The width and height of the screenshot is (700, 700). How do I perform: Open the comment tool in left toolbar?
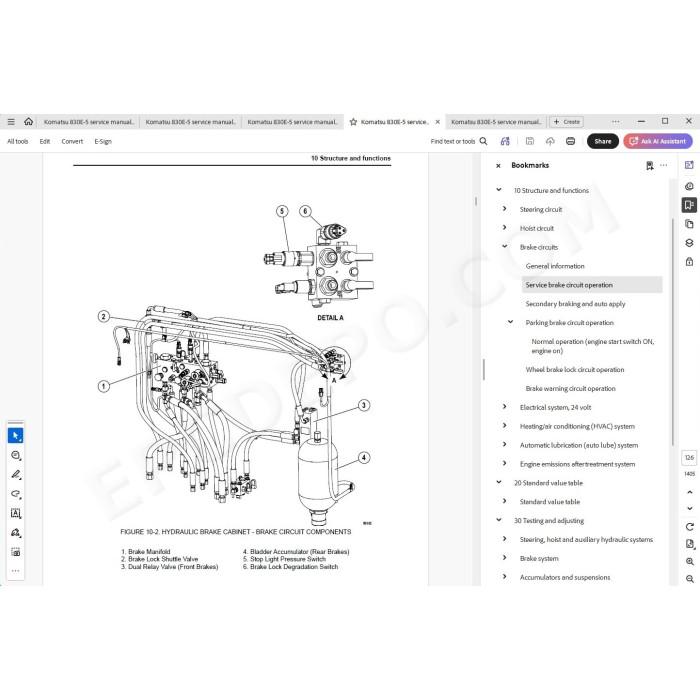pyautogui.click(x=16, y=455)
